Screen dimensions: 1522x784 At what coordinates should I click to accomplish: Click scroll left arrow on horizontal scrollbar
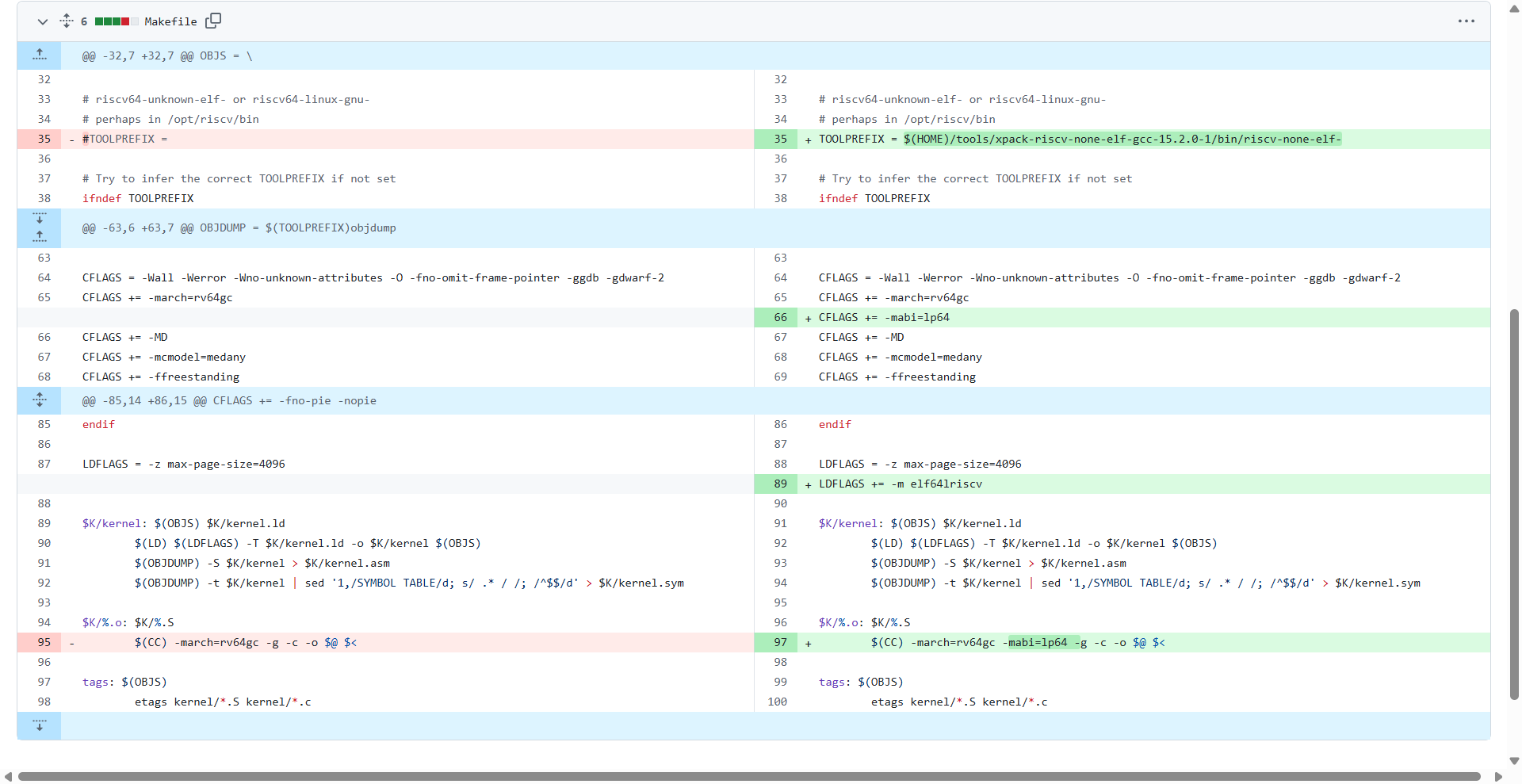click(8, 776)
